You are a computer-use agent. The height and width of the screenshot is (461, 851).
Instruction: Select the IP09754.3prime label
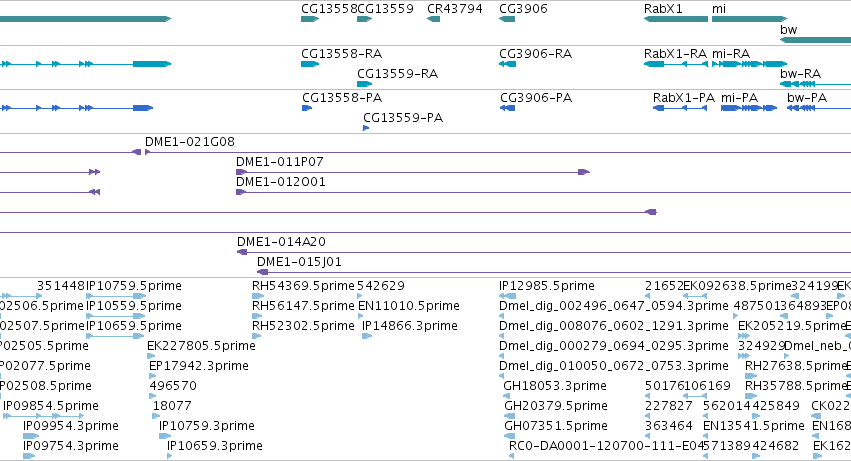(x=71, y=446)
